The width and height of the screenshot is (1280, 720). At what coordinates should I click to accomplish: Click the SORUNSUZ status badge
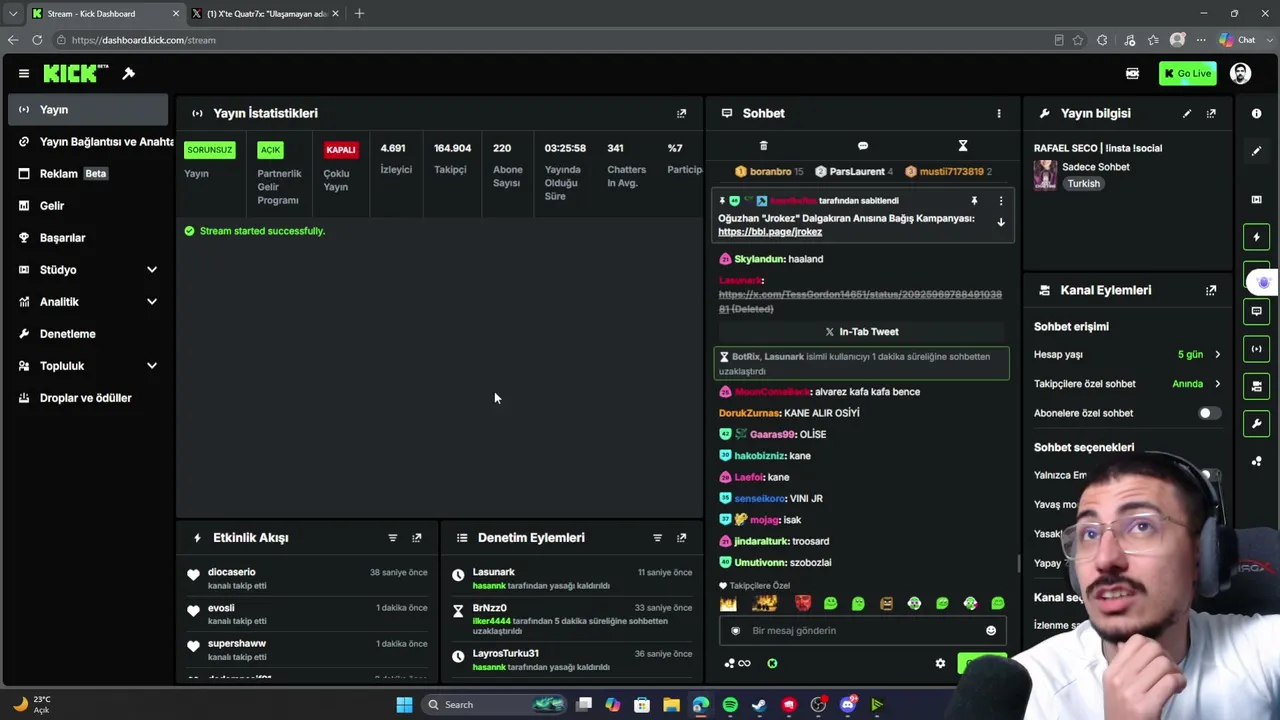209,150
